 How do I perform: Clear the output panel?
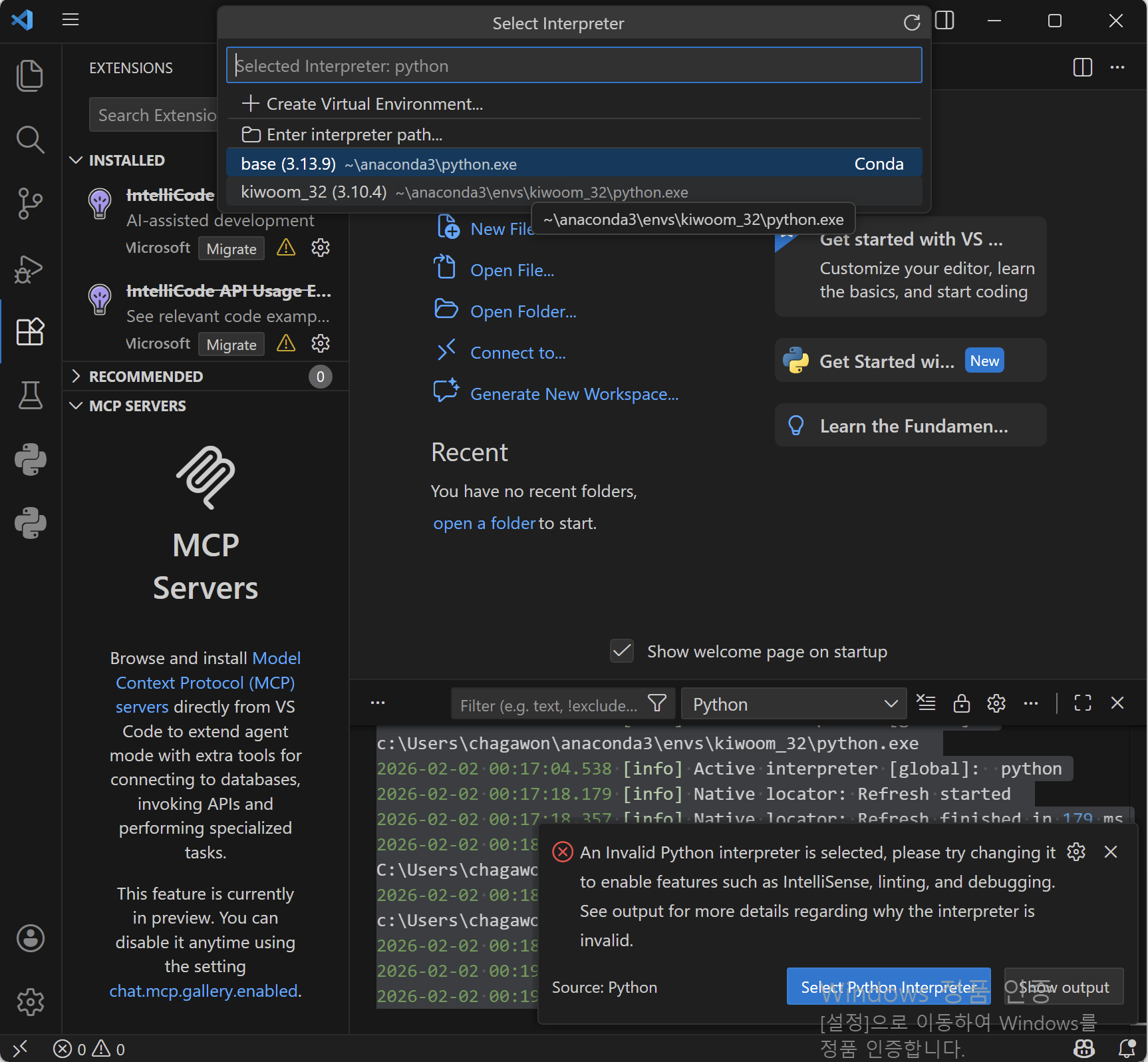pyautogui.click(x=926, y=703)
